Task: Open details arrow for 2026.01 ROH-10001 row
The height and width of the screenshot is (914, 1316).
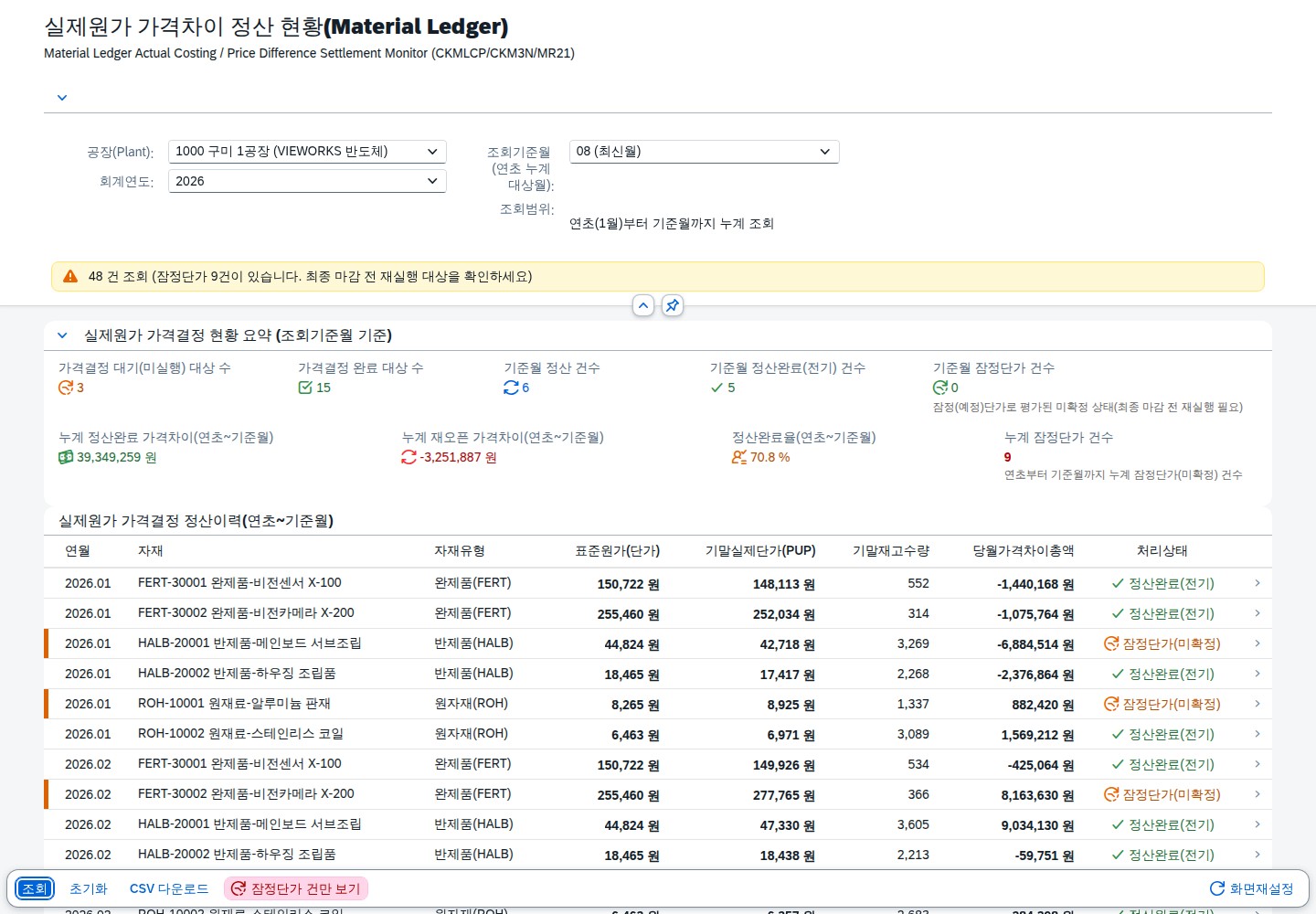Action: point(1258,704)
